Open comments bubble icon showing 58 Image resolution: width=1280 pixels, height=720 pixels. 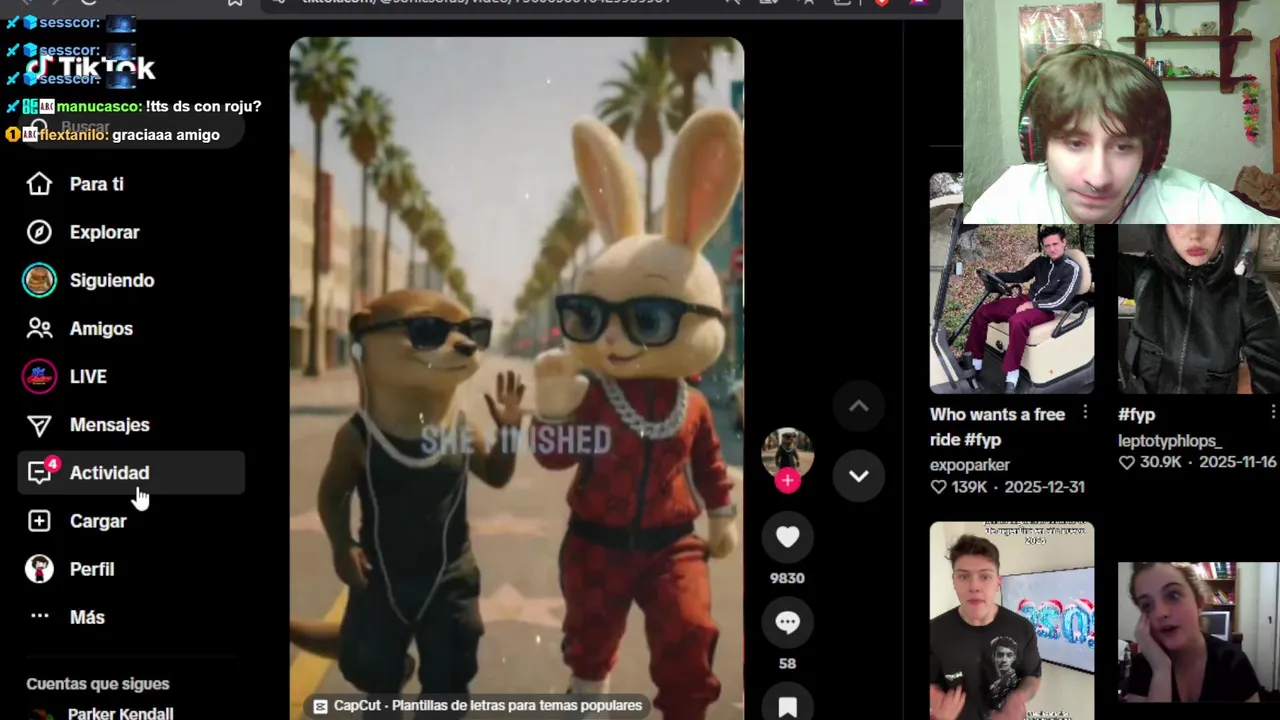(787, 622)
